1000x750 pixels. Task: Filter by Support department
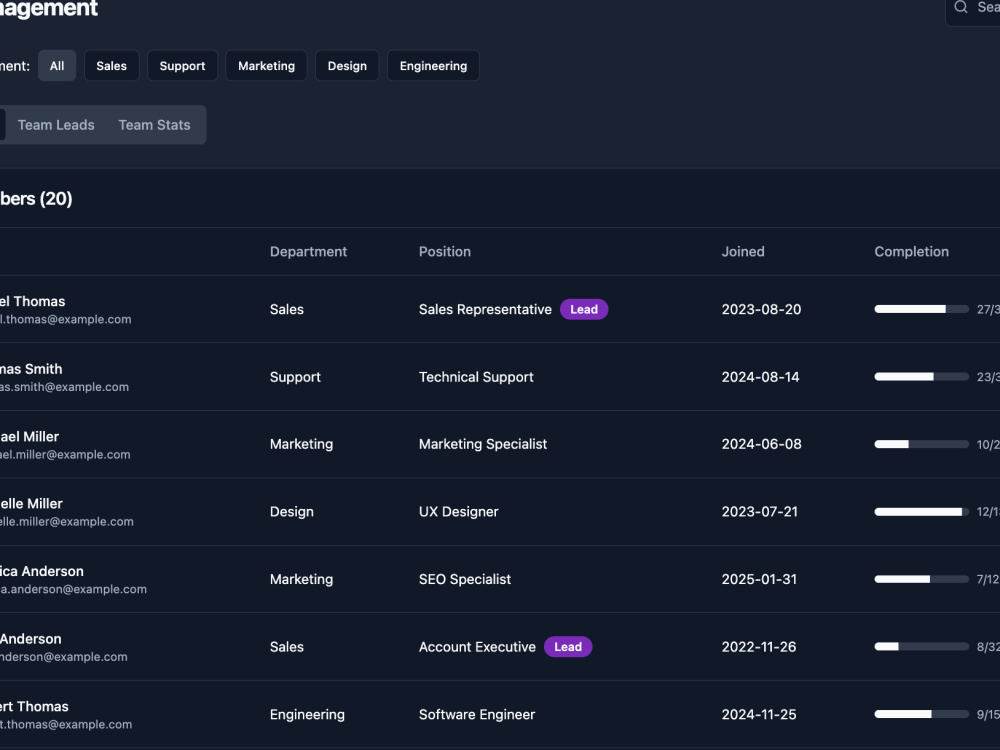pos(182,66)
